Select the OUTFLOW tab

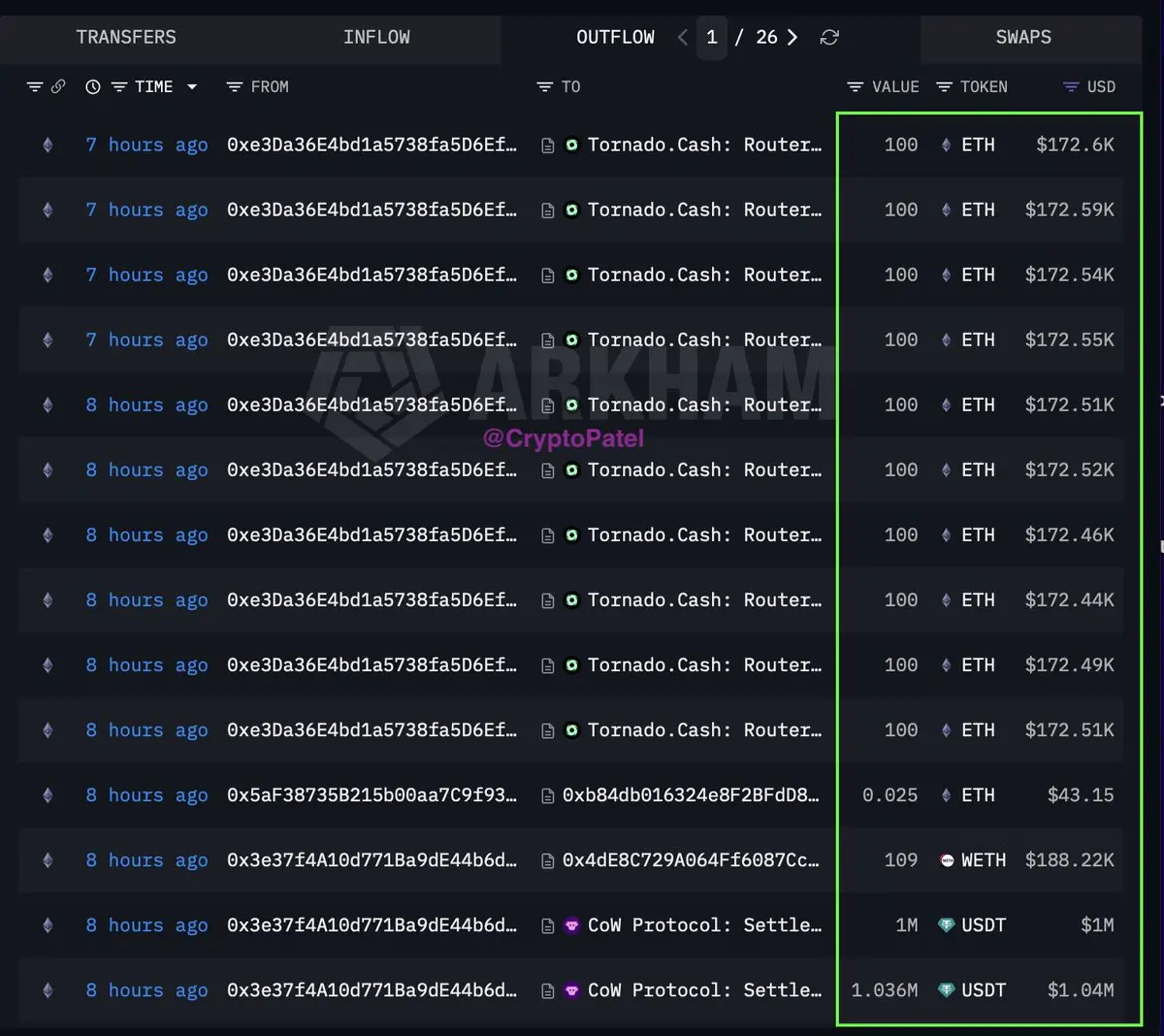click(615, 37)
